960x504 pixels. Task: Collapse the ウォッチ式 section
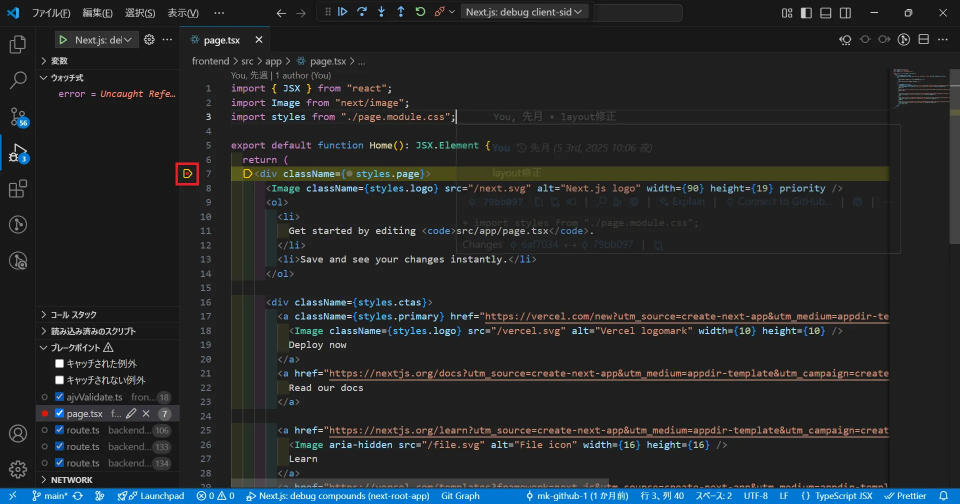coord(108,78)
